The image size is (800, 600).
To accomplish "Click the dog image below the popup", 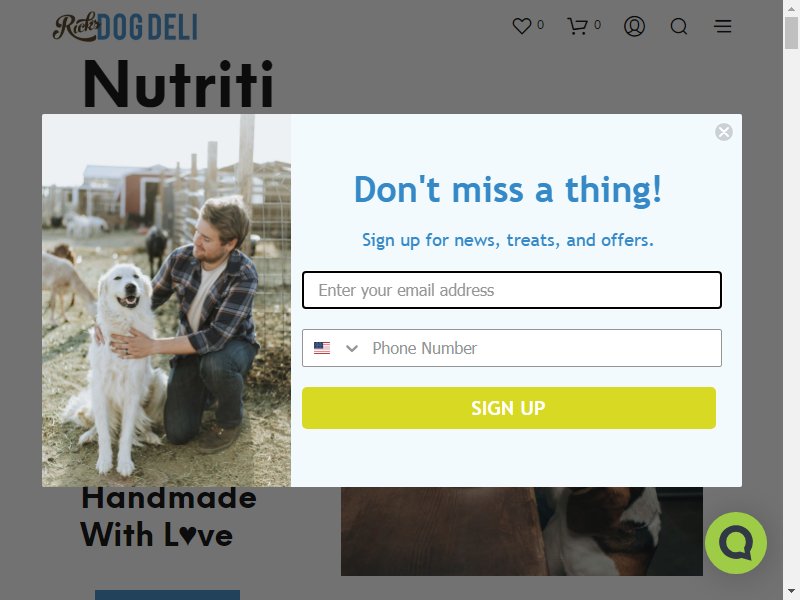I will pos(521,531).
